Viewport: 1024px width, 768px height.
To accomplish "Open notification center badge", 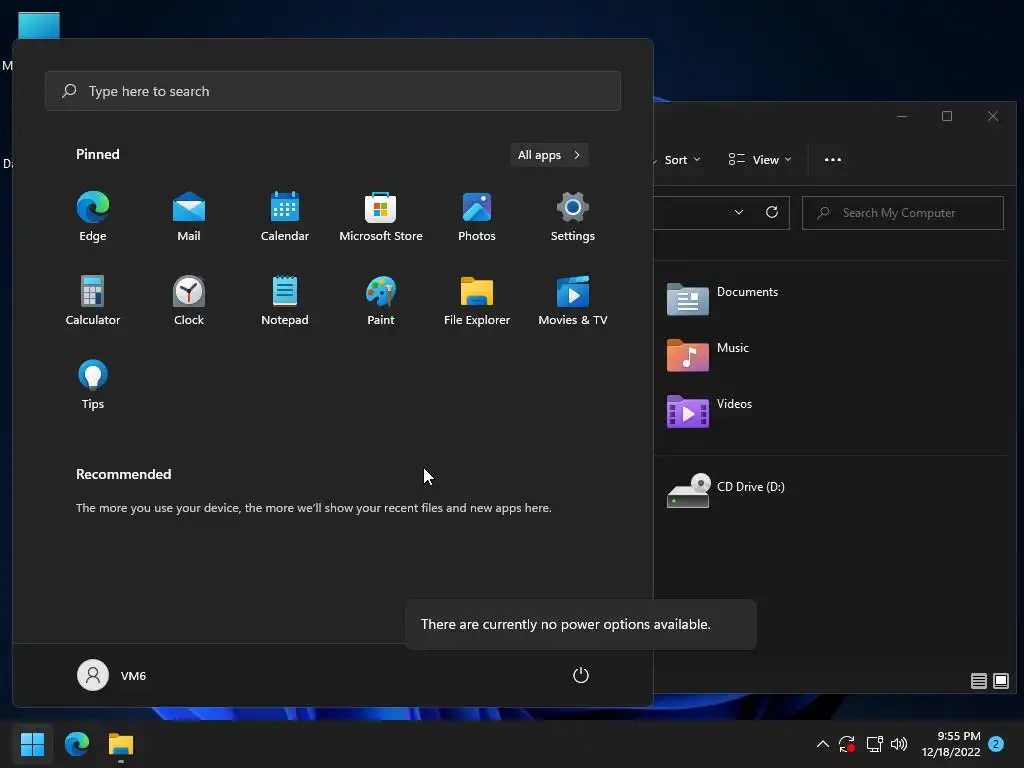I will click(x=996, y=744).
